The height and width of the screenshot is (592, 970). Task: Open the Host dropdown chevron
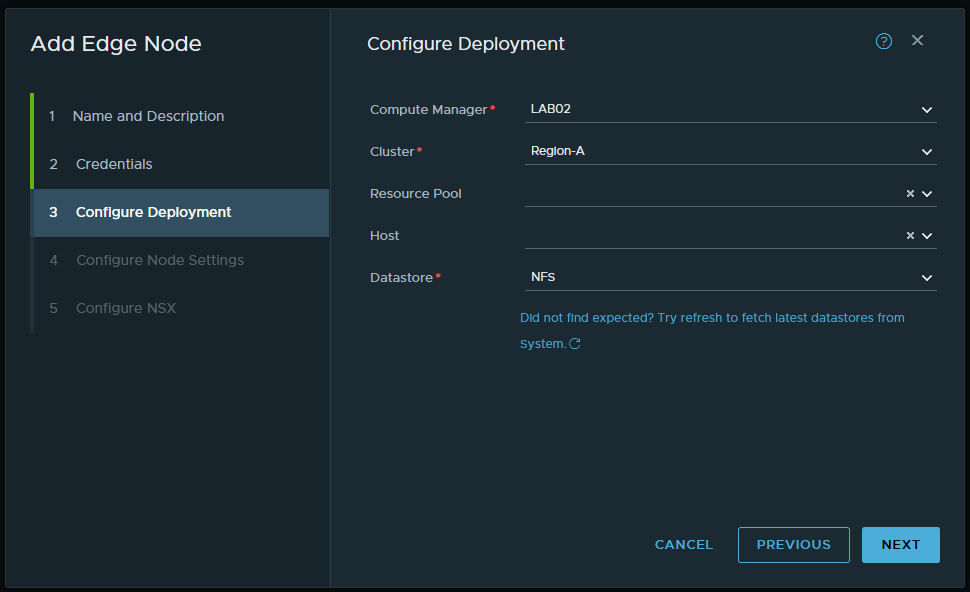click(927, 236)
